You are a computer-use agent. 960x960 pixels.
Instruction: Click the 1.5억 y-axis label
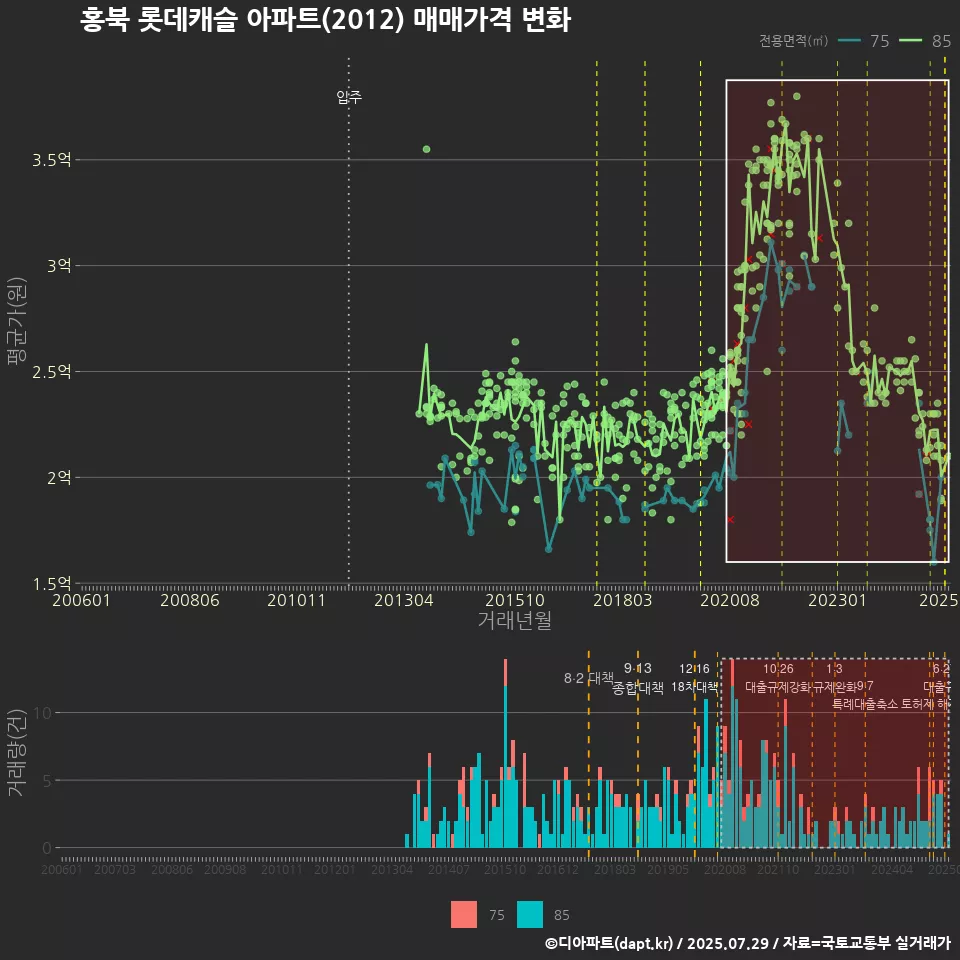[x=51, y=583]
